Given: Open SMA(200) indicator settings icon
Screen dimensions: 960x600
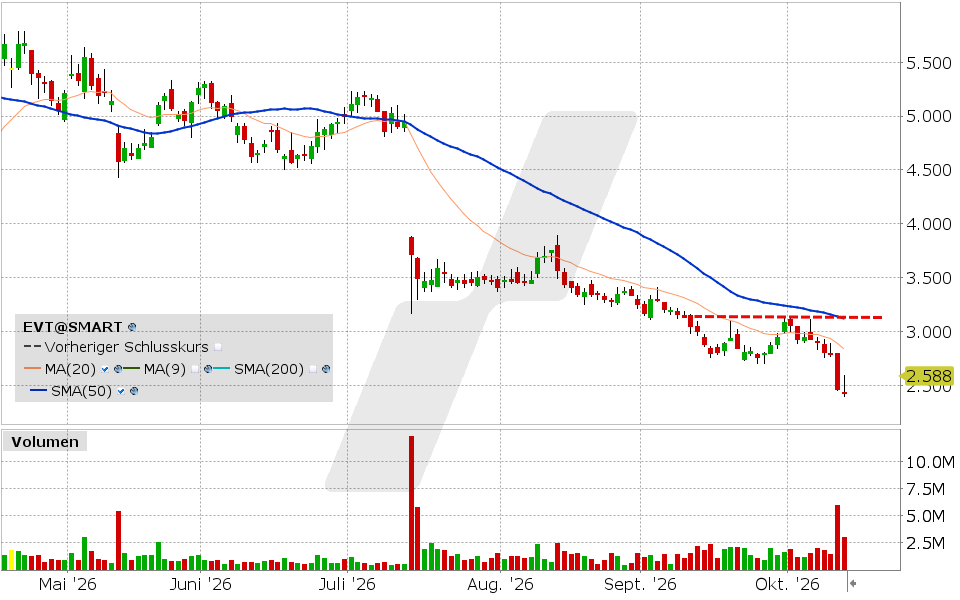Looking at the screenshot, I should pos(326,369).
